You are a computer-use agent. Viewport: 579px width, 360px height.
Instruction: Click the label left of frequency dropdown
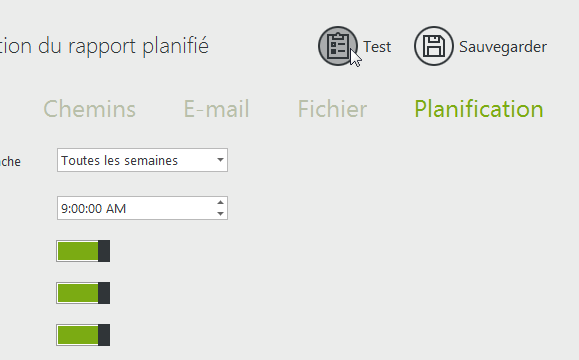[x=10, y=161]
